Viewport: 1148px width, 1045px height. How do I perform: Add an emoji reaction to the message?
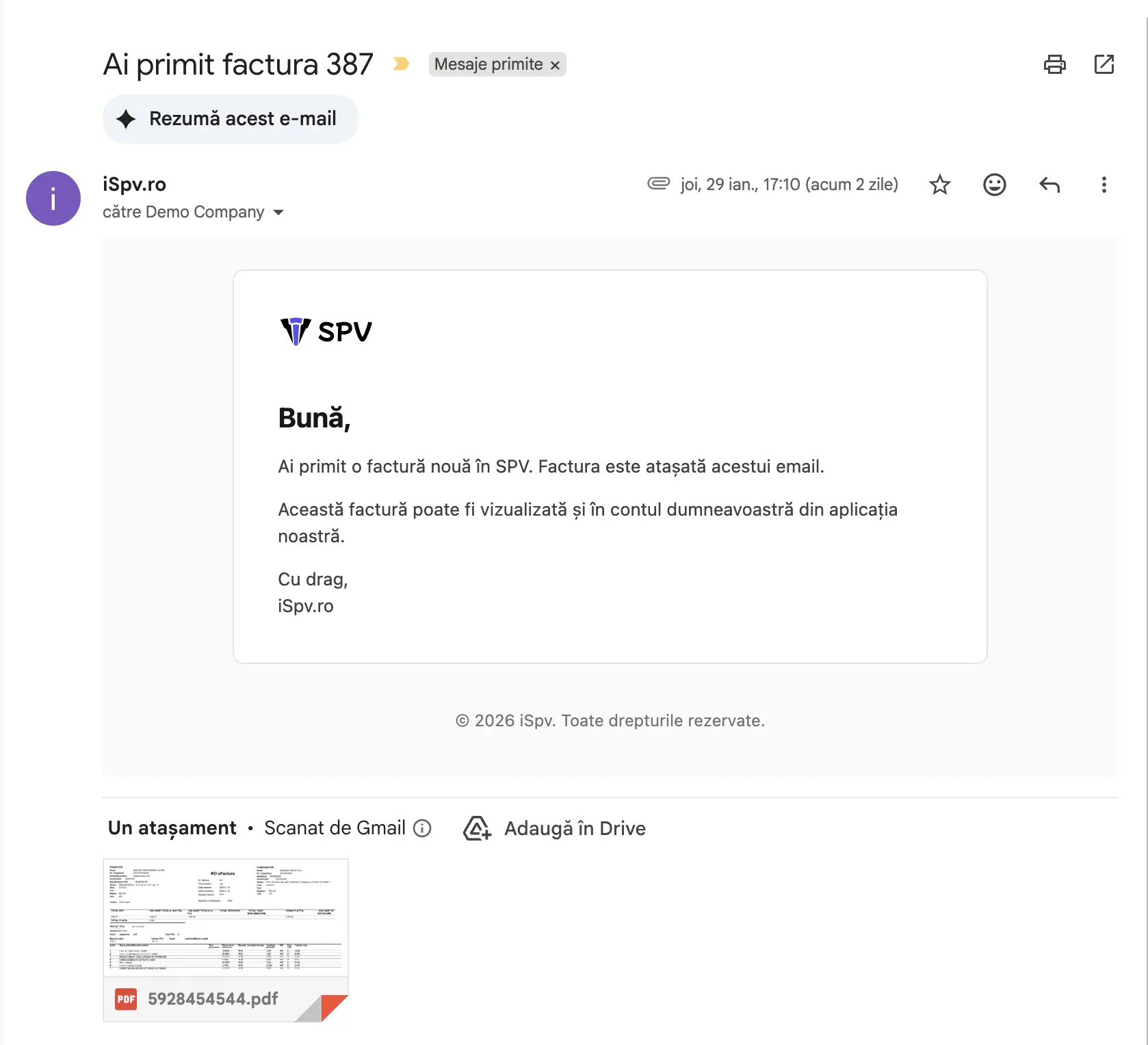coord(994,185)
